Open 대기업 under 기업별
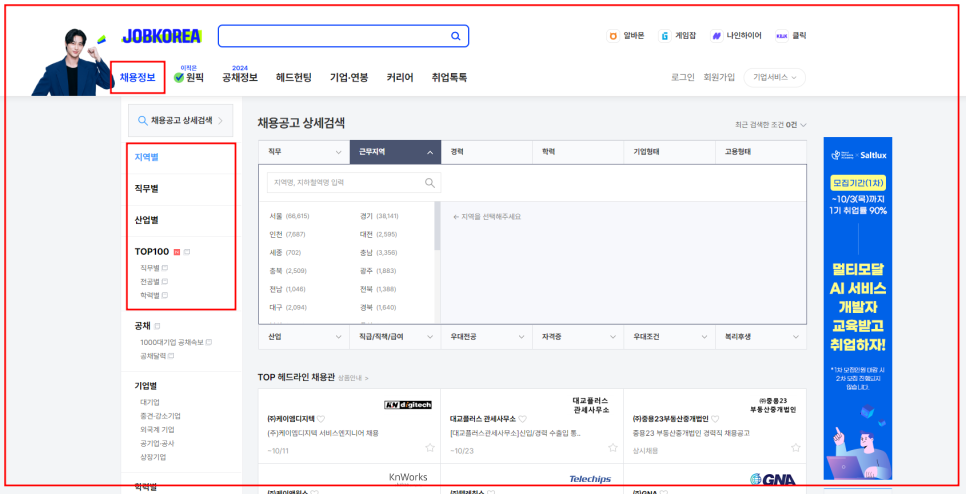The height and width of the screenshot is (494, 966). click(150, 402)
